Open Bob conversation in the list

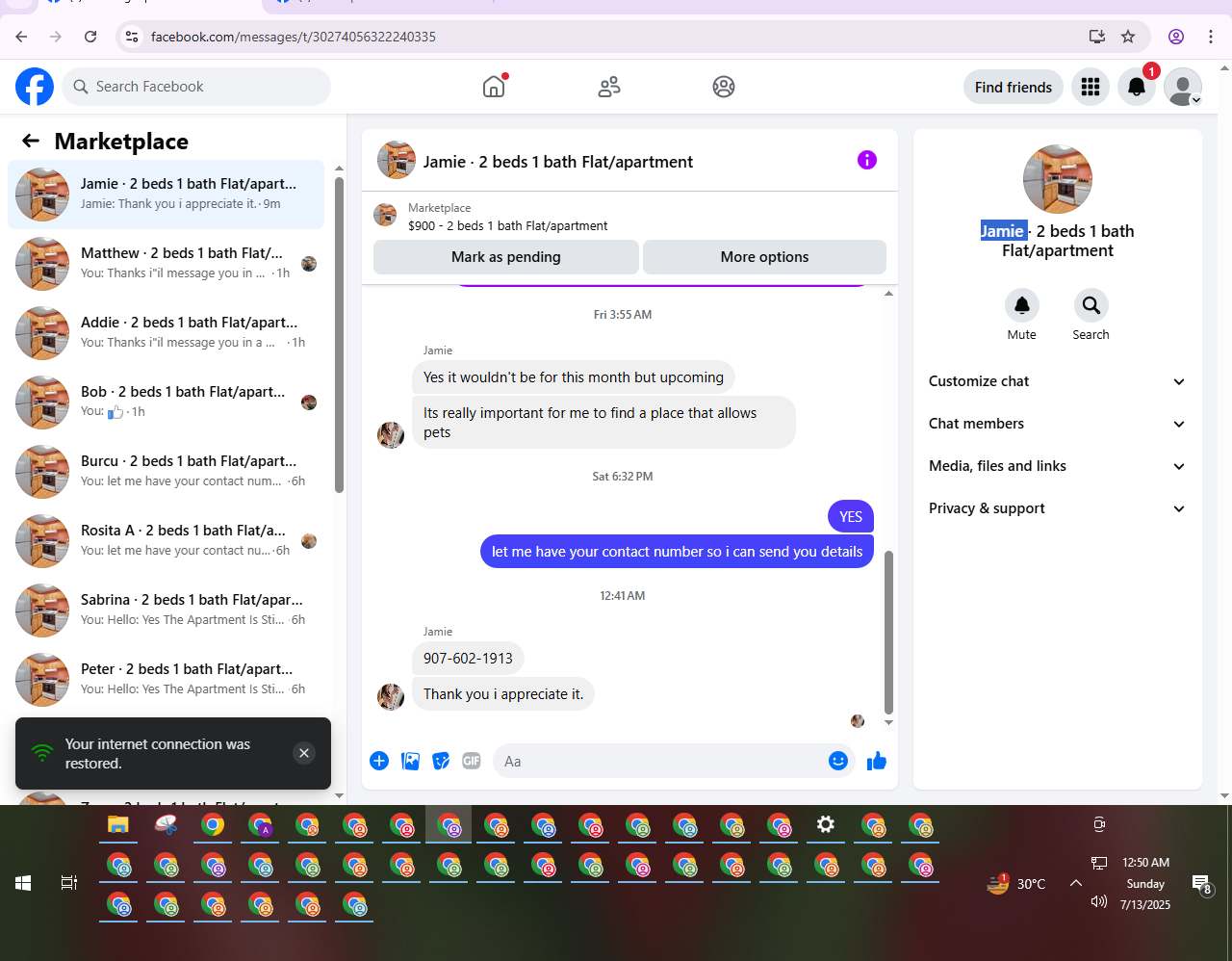166,402
